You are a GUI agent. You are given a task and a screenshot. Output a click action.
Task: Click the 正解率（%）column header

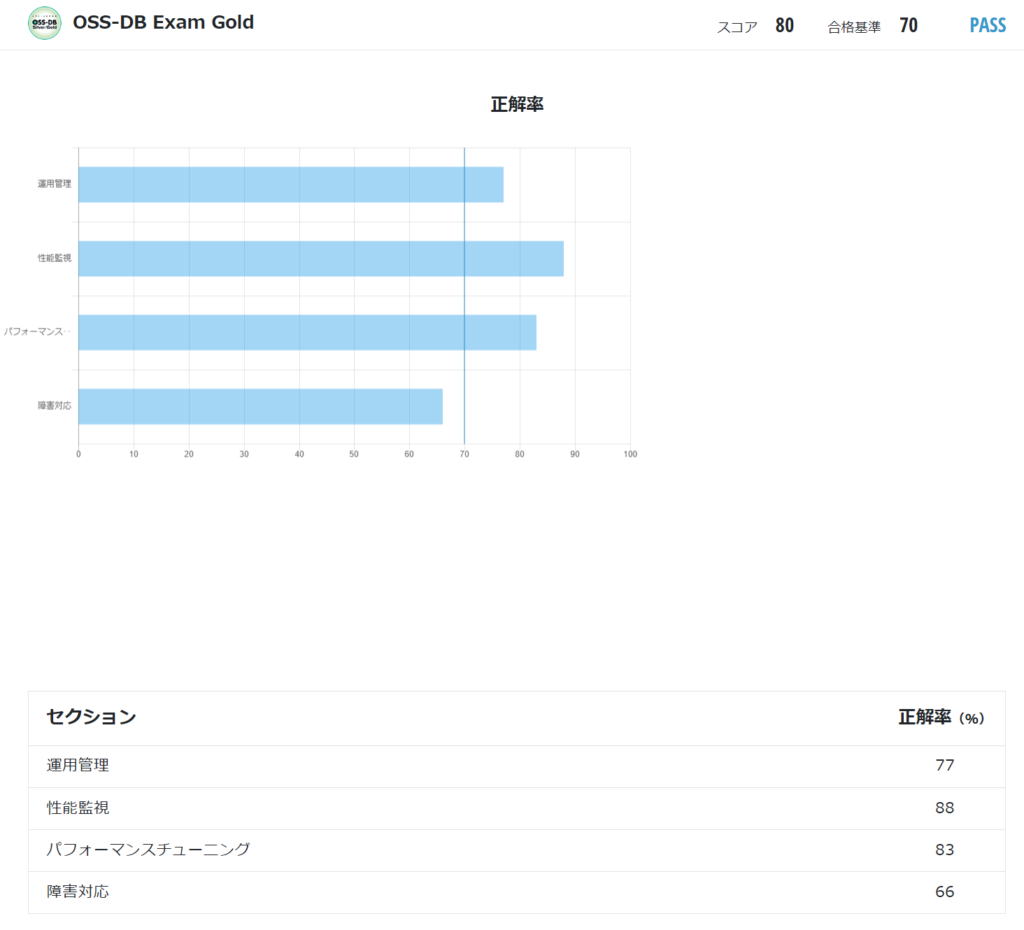point(939,718)
